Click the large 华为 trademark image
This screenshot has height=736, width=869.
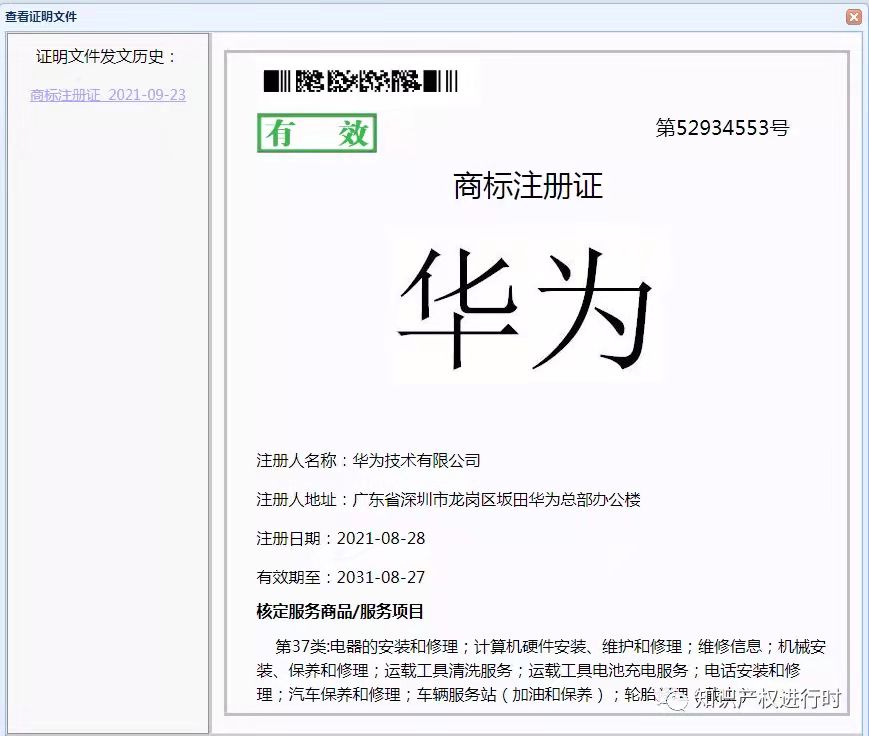click(x=526, y=308)
